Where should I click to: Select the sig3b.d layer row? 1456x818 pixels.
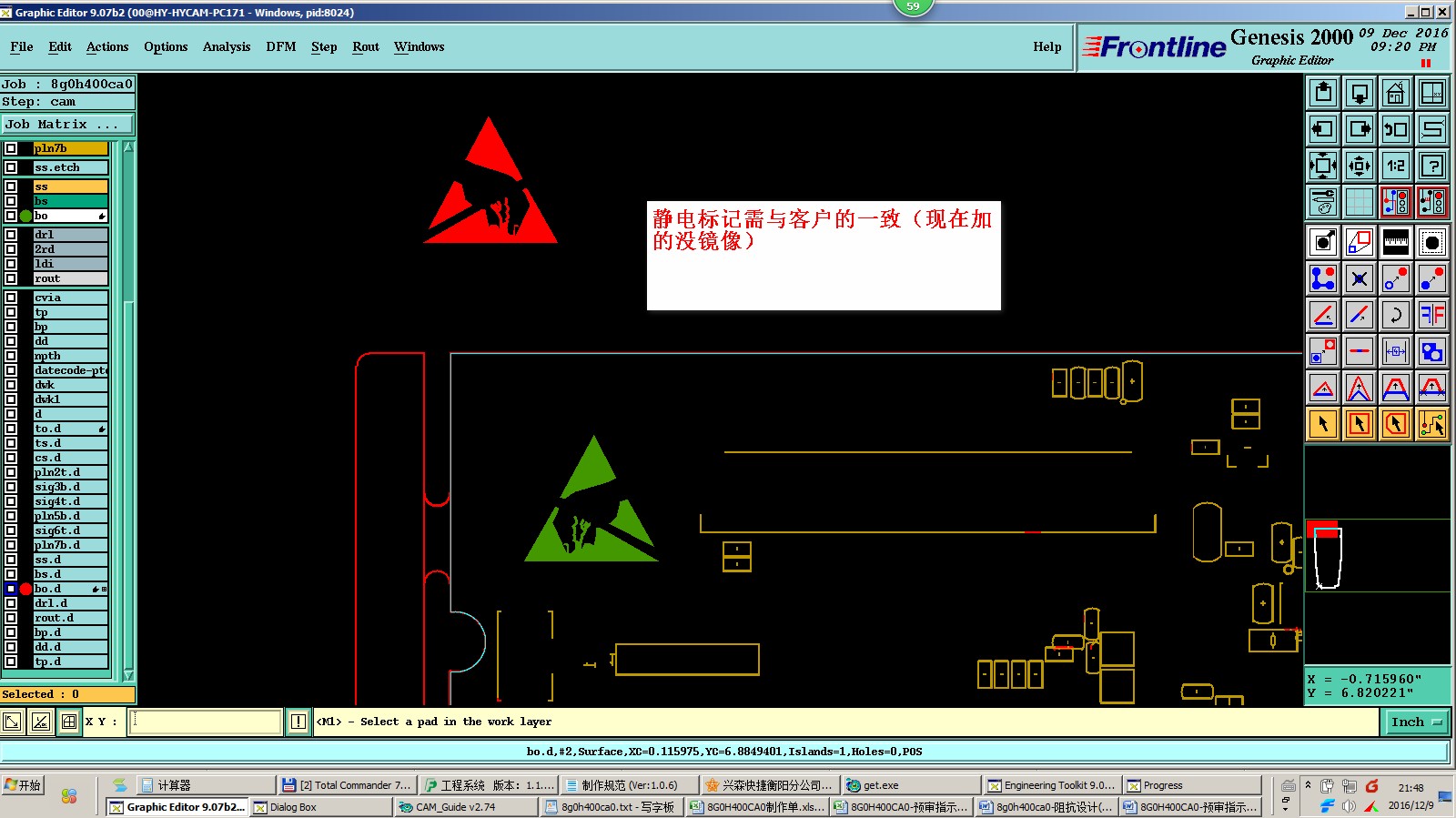pos(71,487)
